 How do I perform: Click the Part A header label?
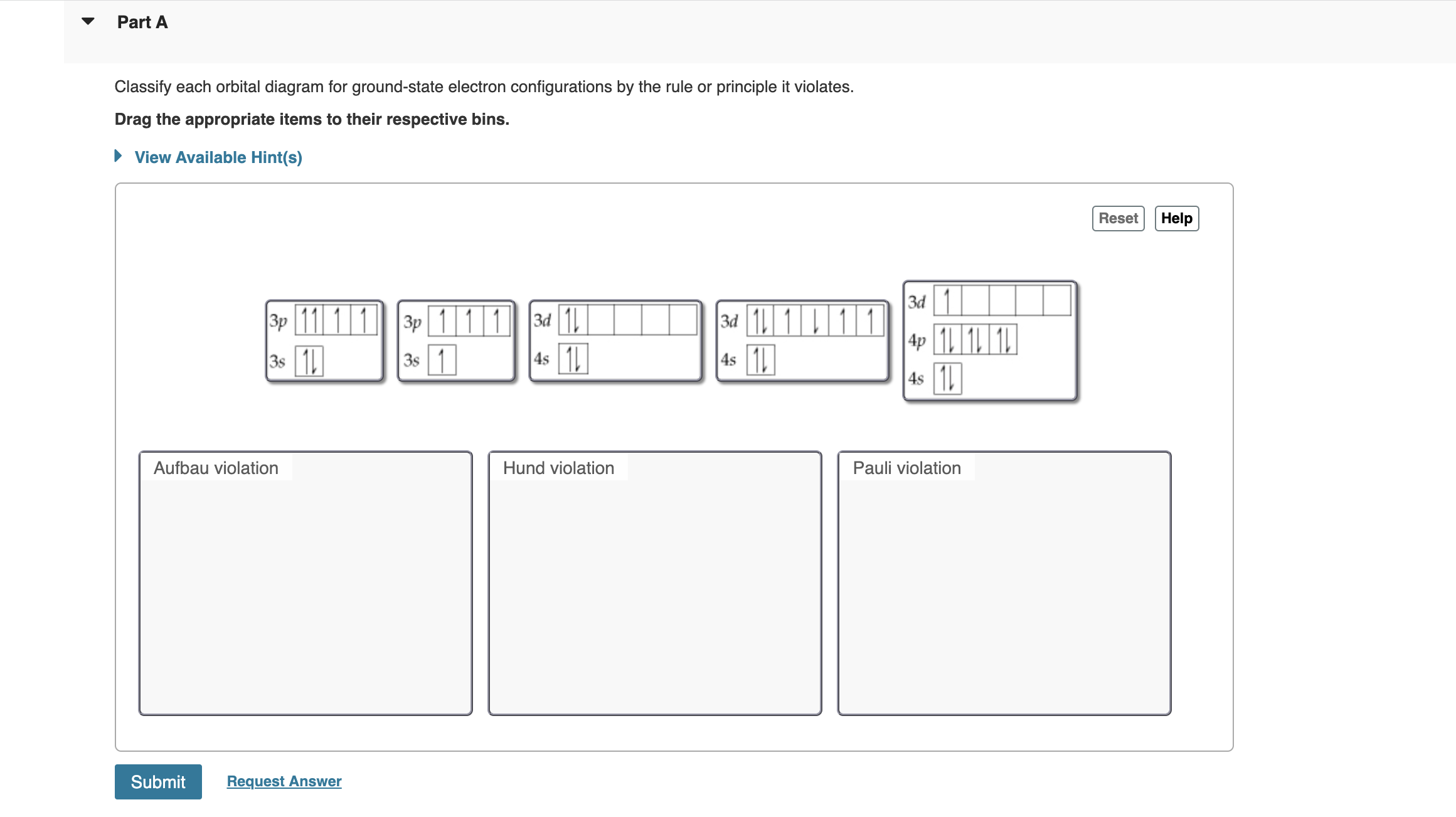[142, 21]
